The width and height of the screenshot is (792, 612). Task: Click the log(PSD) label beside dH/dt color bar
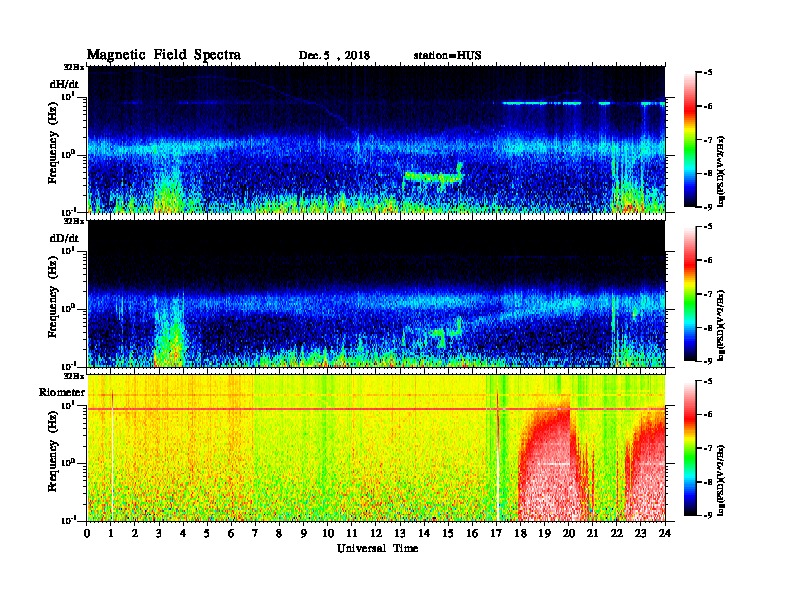(x=721, y=170)
